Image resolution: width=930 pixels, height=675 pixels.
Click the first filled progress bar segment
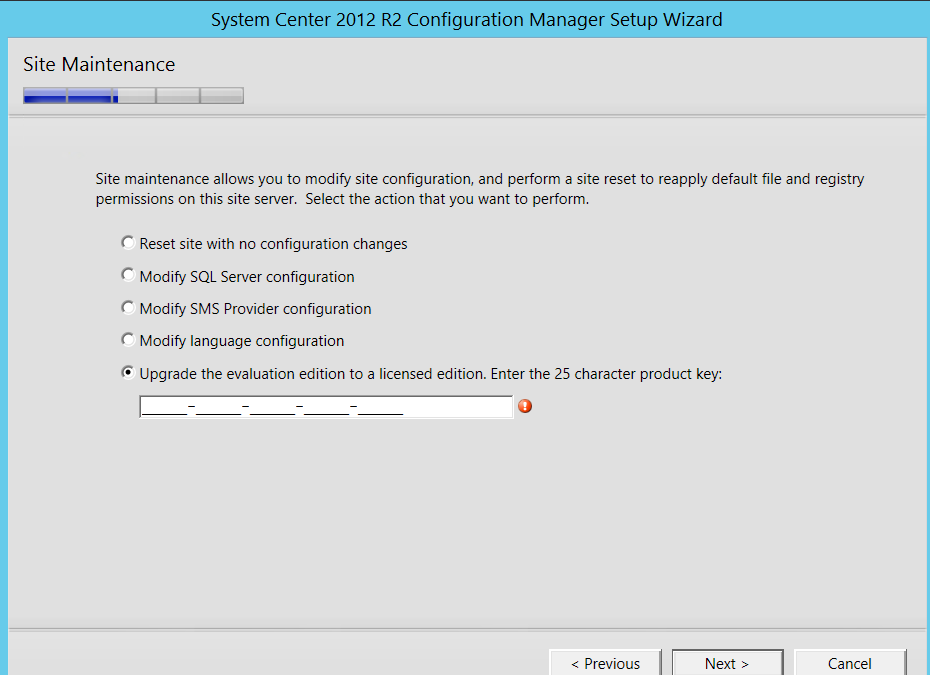coord(45,95)
